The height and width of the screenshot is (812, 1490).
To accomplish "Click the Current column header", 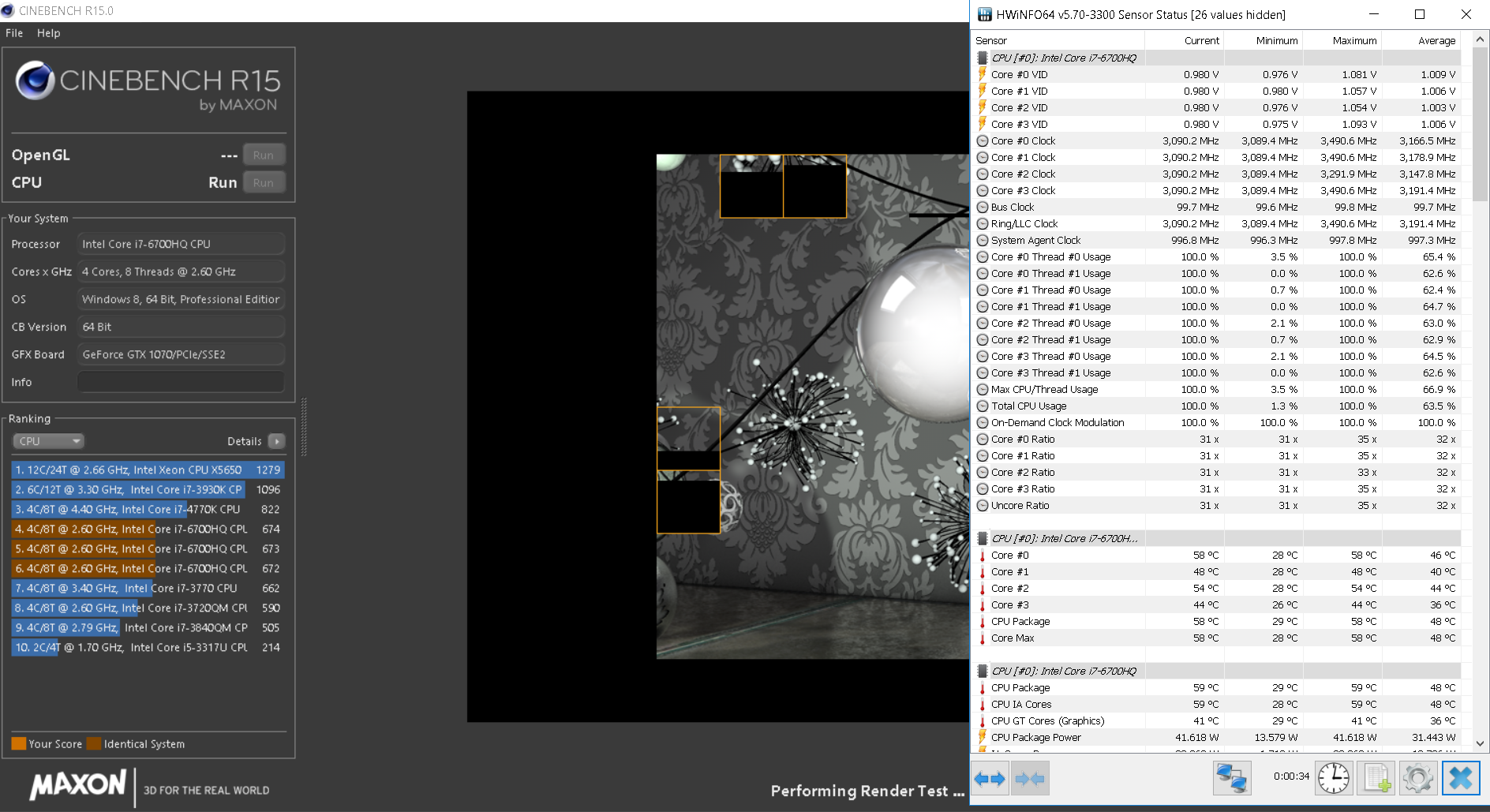I will pyautogui.click(x=1185, y=40).
